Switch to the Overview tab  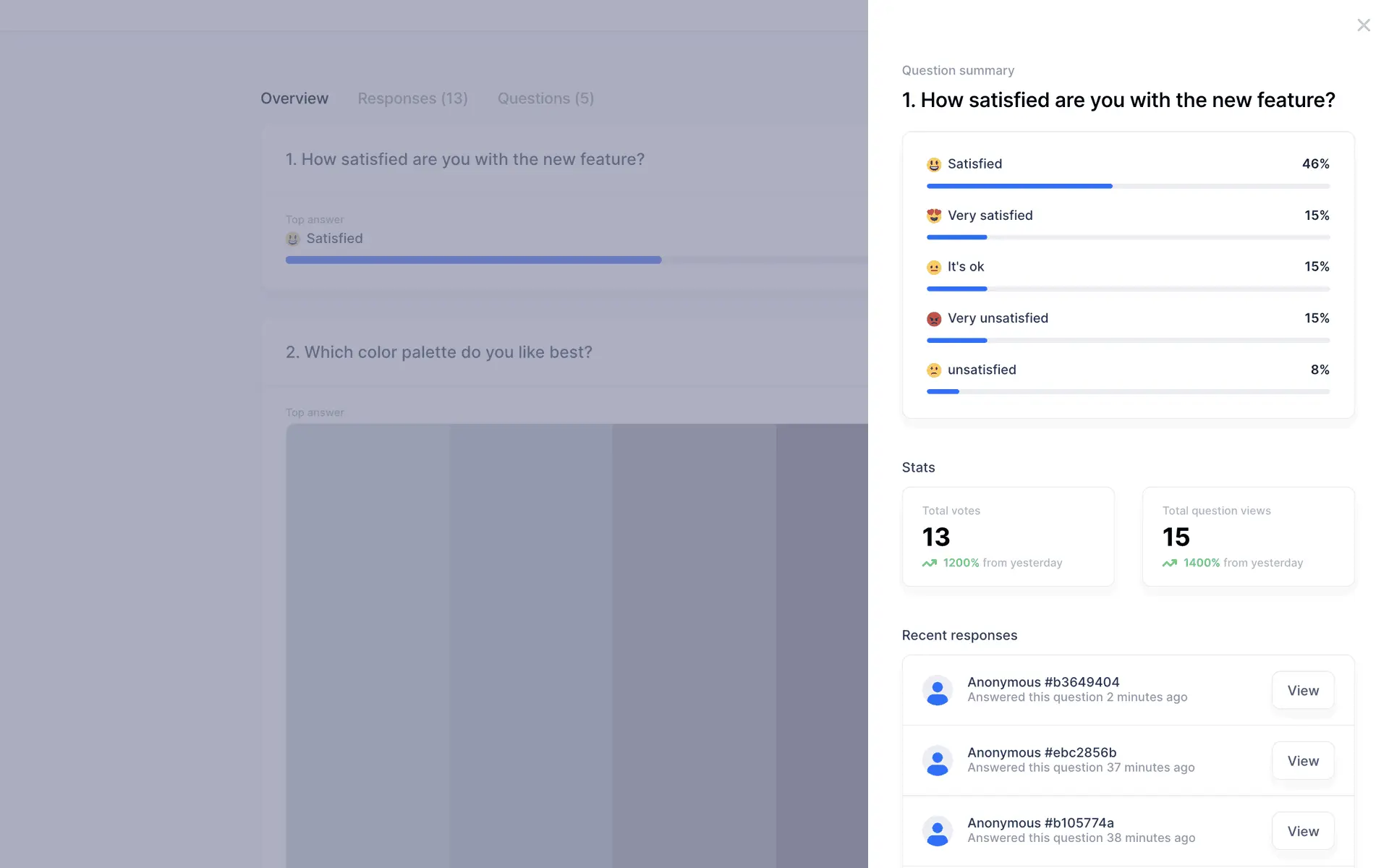pyautogui.click(x=294, y=98)
